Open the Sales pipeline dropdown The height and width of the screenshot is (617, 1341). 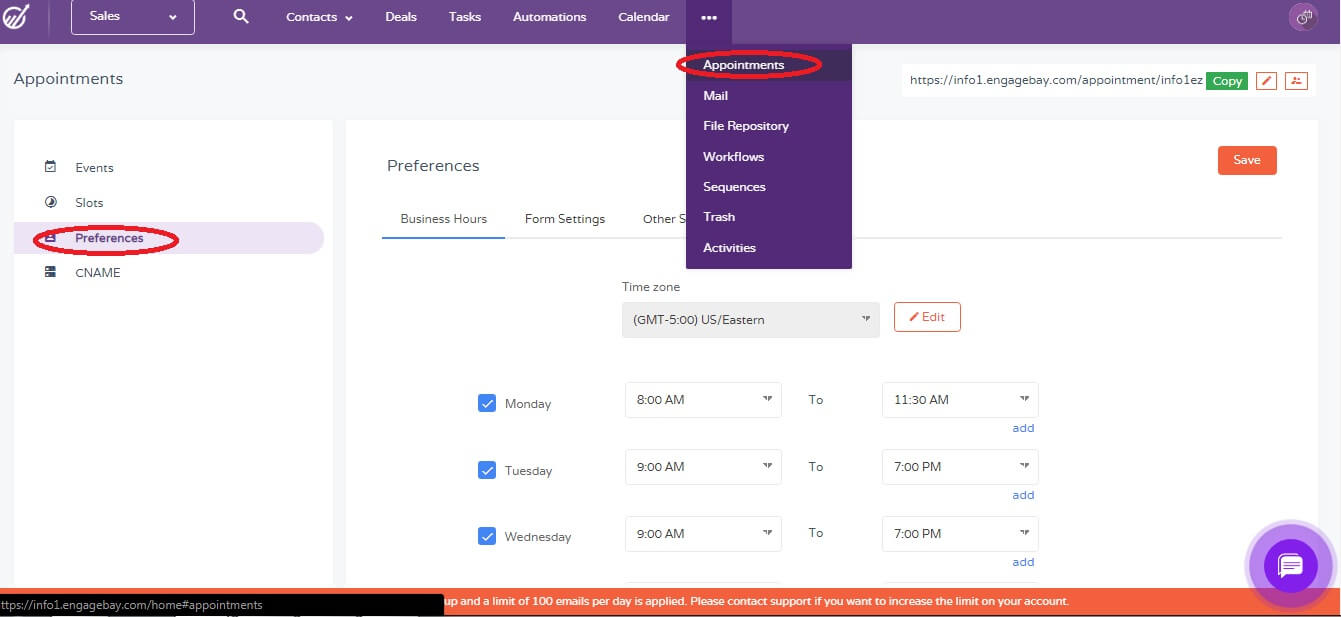click(x=132, y=17)
